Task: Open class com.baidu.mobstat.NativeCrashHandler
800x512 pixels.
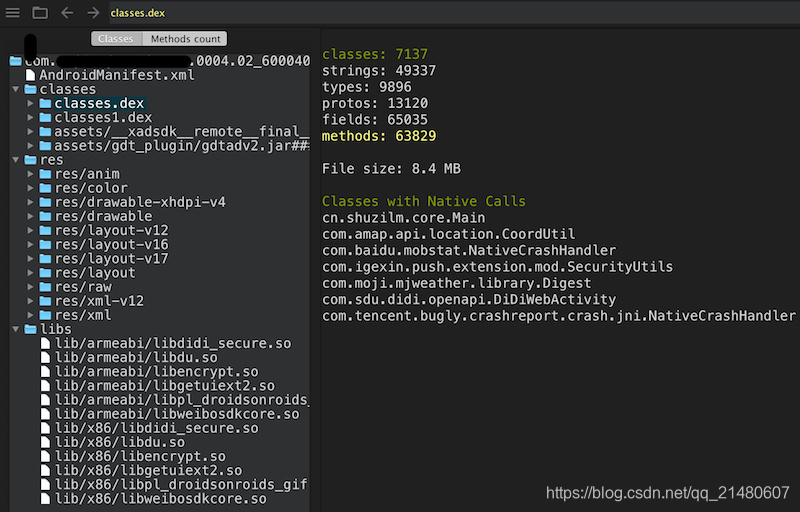Action: click(469, 250)
